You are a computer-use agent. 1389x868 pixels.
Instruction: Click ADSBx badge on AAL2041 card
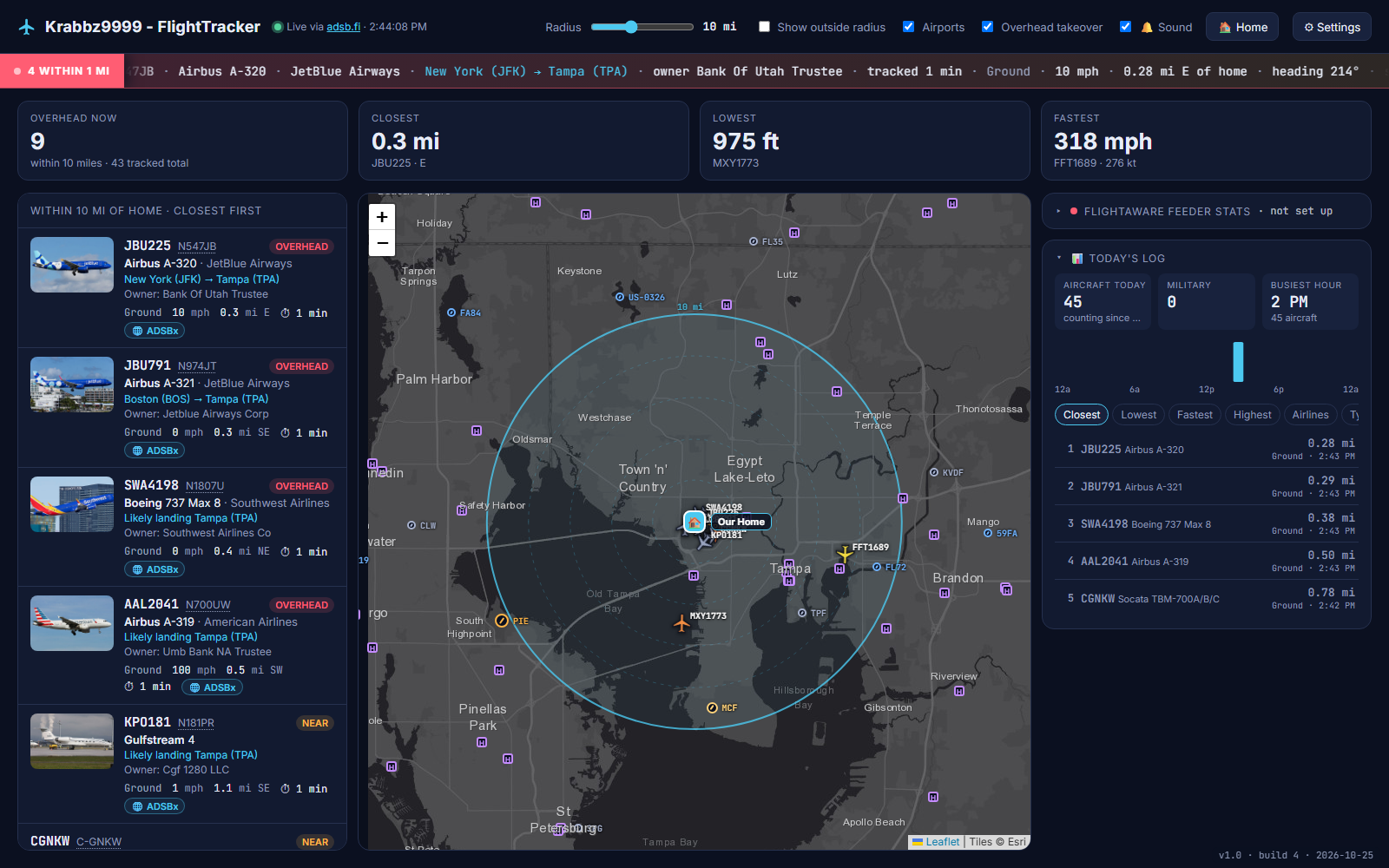coord(212,687)
